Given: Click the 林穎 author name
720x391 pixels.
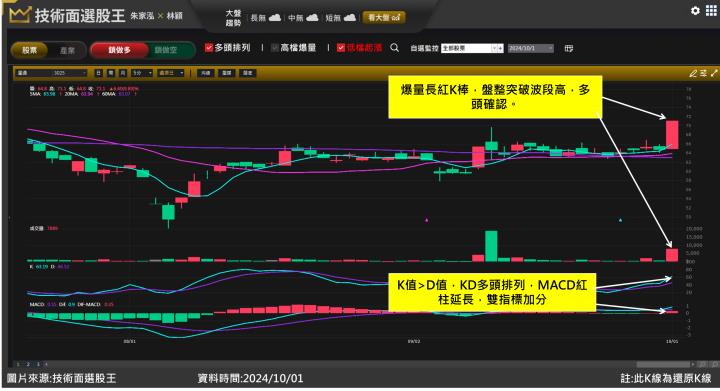Looking at the screenshot, I should (x=174, y=16).
